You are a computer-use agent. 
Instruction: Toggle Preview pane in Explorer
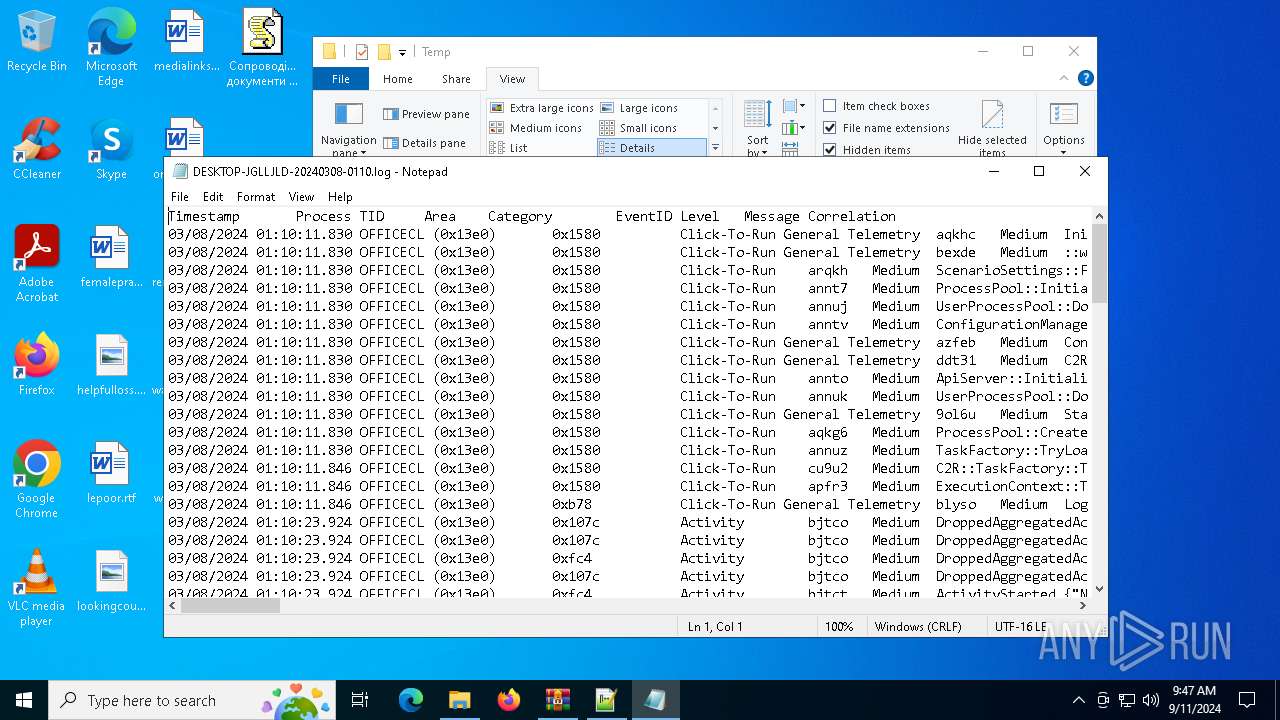pyautogui.click(x=426, y=114)
